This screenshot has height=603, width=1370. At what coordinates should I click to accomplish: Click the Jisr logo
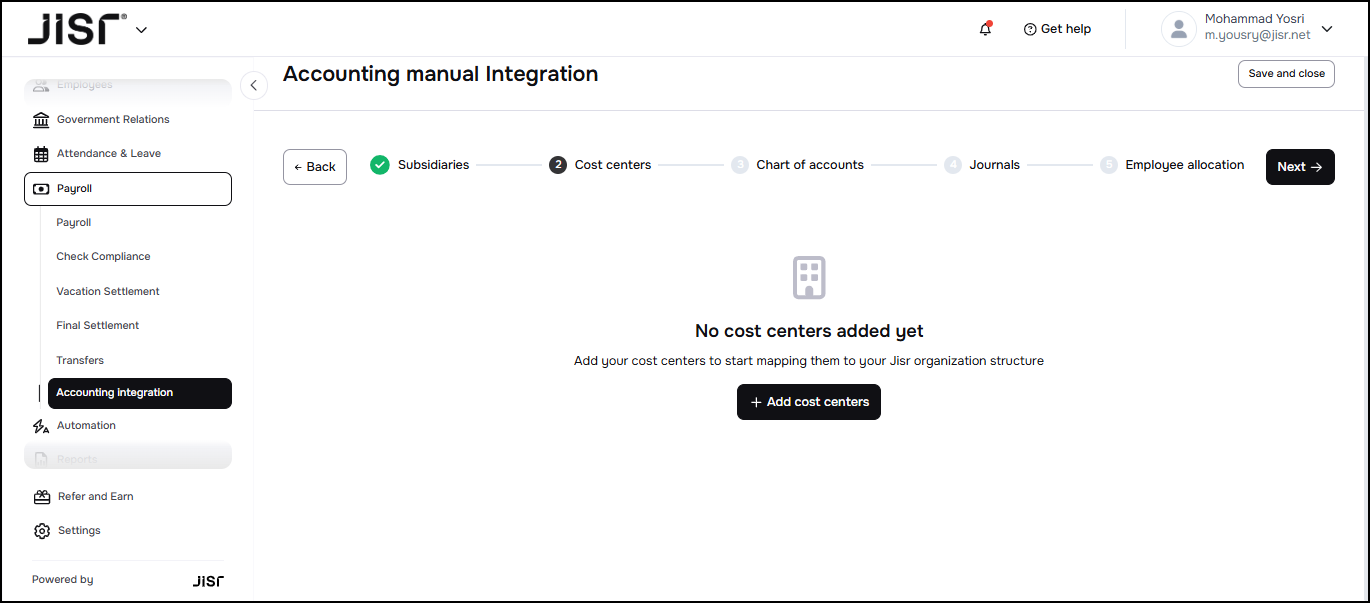click(x=76, y=29)
